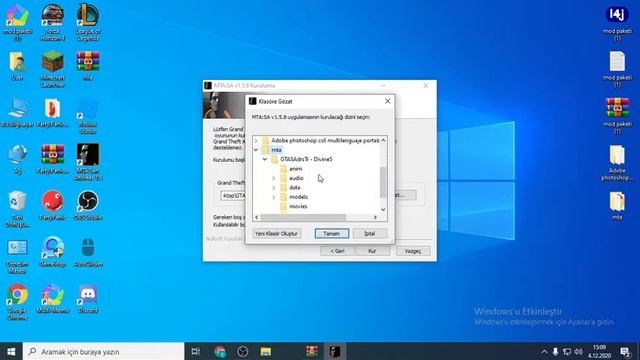Expand the models folder node

[273, 197]
